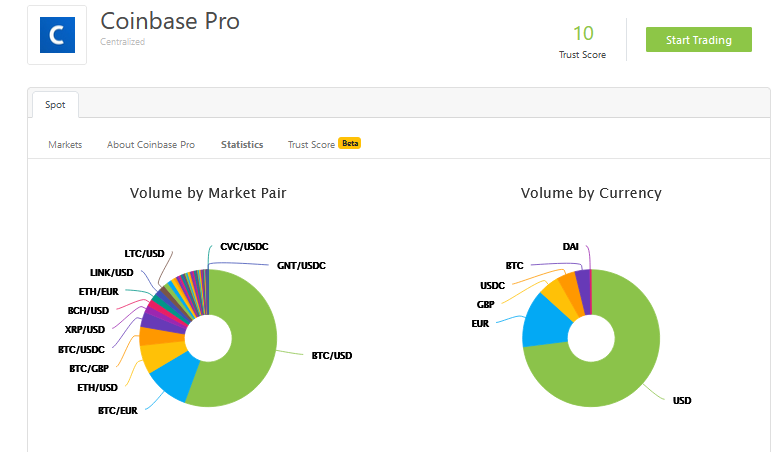Open the Trust Score tab

tap(311, 145)
